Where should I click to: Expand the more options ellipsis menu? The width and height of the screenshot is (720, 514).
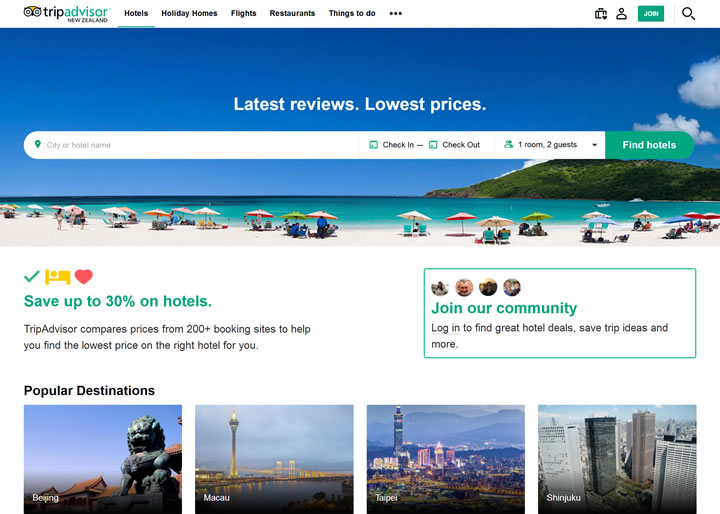[395, 14]
